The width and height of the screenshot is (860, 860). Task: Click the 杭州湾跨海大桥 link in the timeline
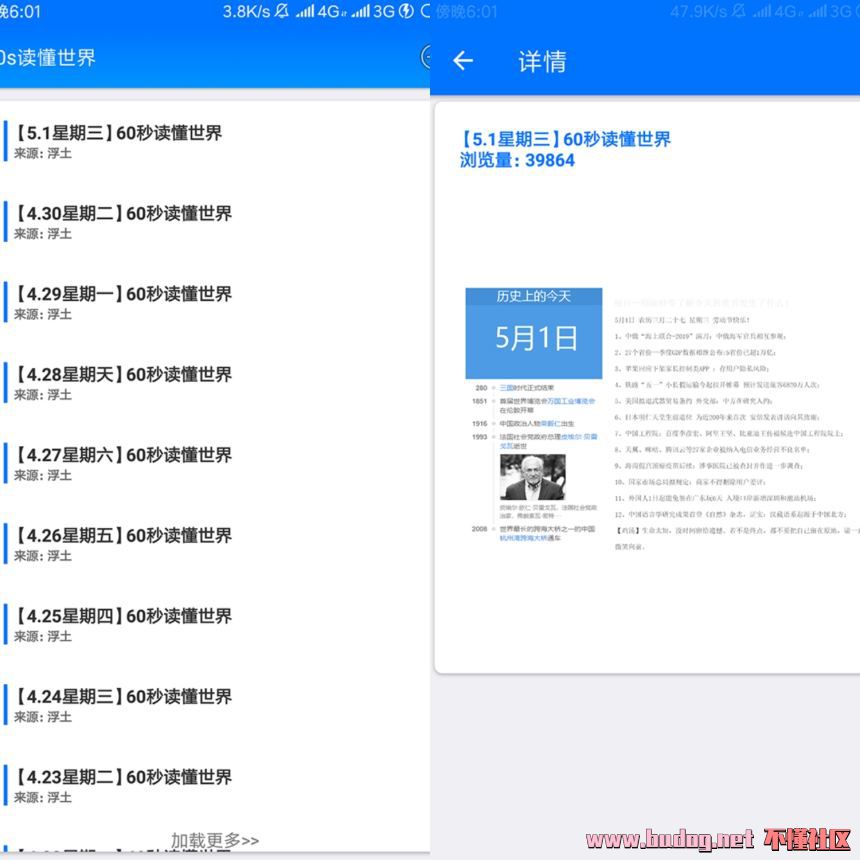(525, 538)
